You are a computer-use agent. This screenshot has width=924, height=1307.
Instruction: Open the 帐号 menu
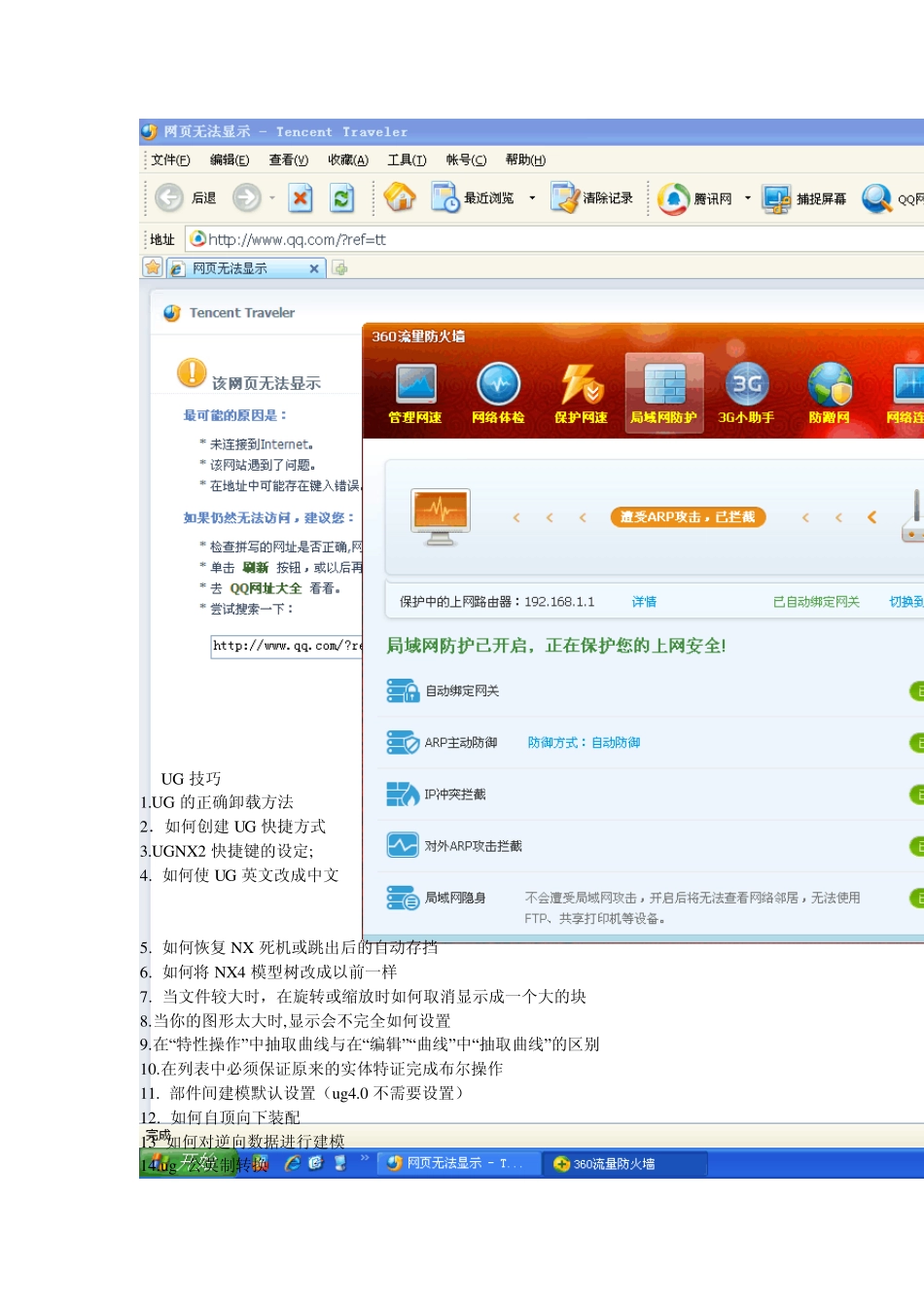point(466,159)
